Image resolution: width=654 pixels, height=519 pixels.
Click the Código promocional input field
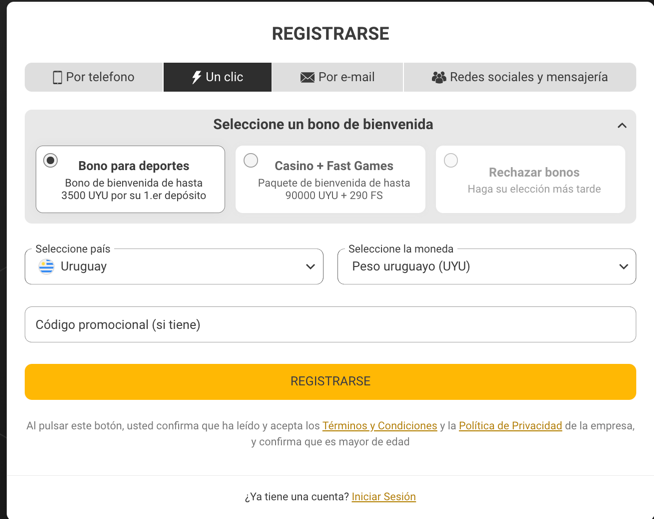point(330,325)
